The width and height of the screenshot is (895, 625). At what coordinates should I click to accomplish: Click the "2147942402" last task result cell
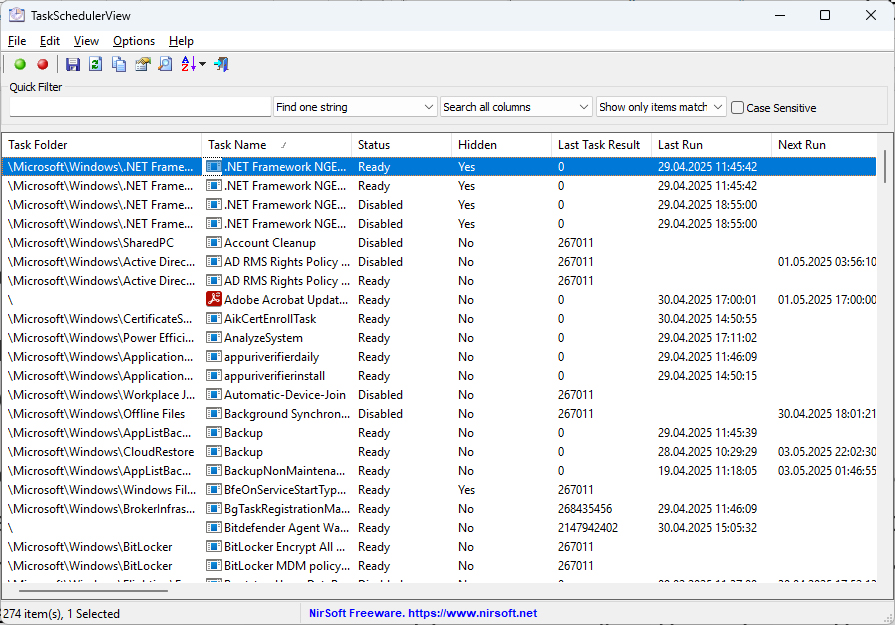tap(588, 528)
